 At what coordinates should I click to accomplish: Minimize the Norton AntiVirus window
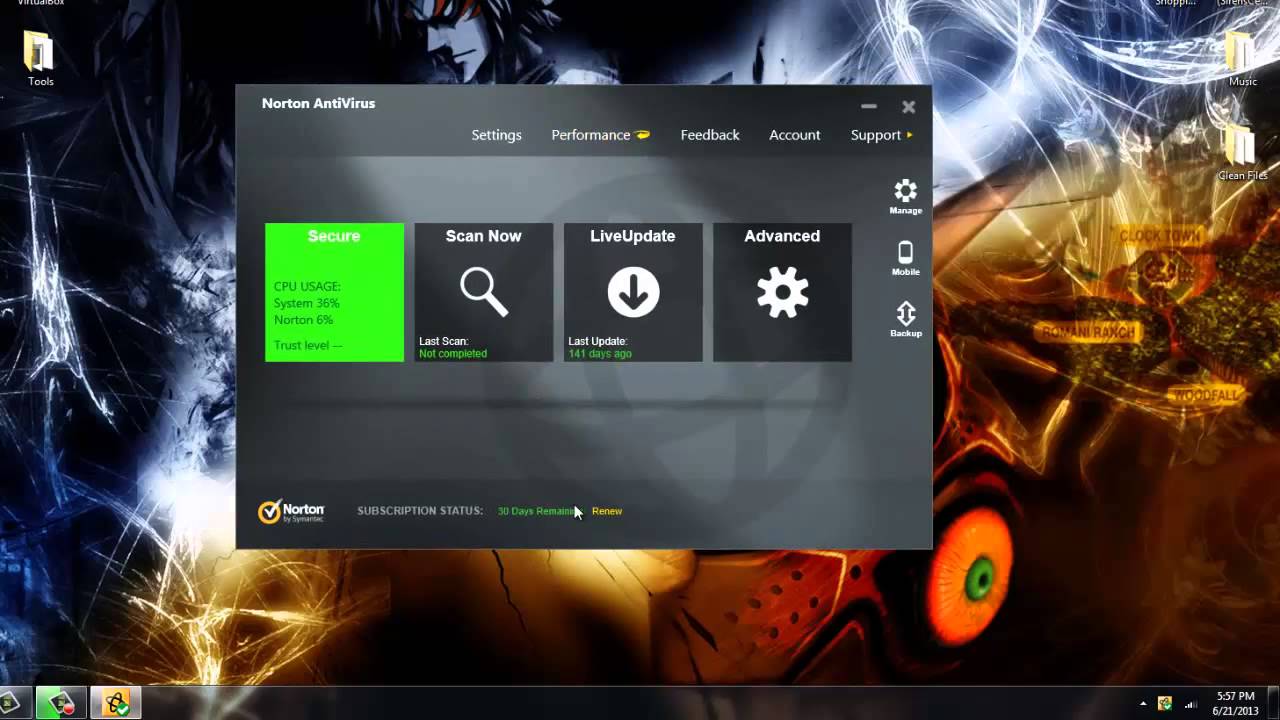click(869, 106)
